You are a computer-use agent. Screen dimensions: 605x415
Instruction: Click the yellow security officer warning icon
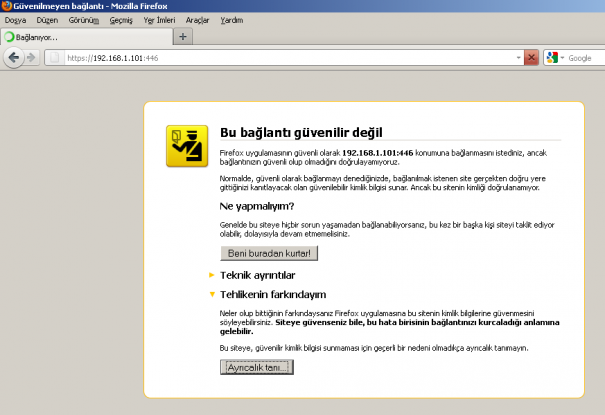tap(187, 146)
